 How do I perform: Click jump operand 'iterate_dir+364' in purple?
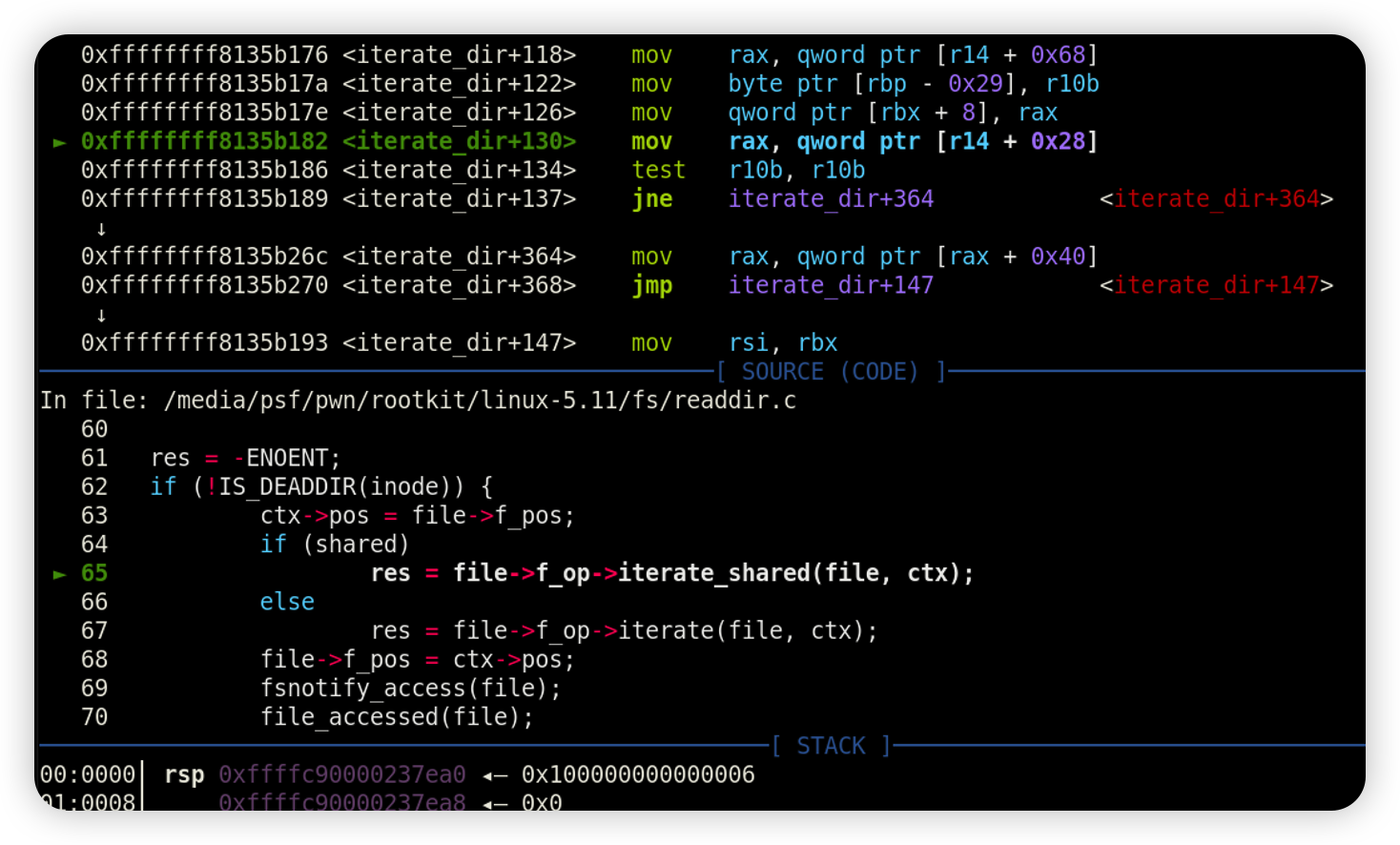[831, 198]
